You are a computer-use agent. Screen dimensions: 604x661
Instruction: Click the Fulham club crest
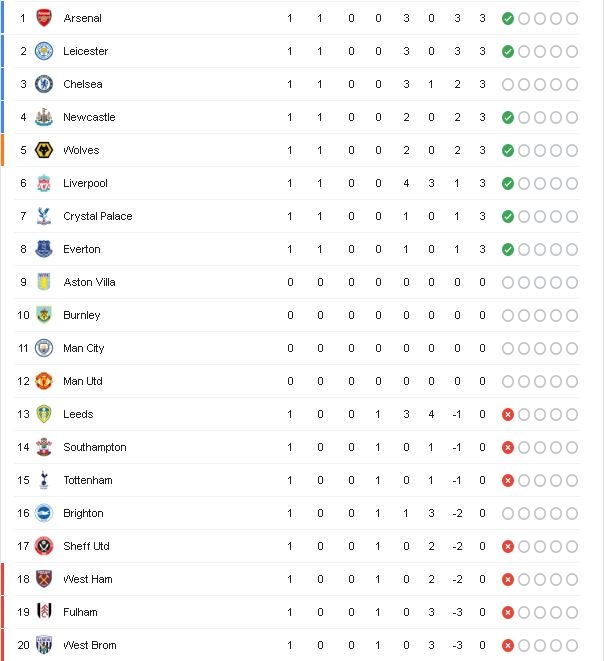click(x=44, y=612)
